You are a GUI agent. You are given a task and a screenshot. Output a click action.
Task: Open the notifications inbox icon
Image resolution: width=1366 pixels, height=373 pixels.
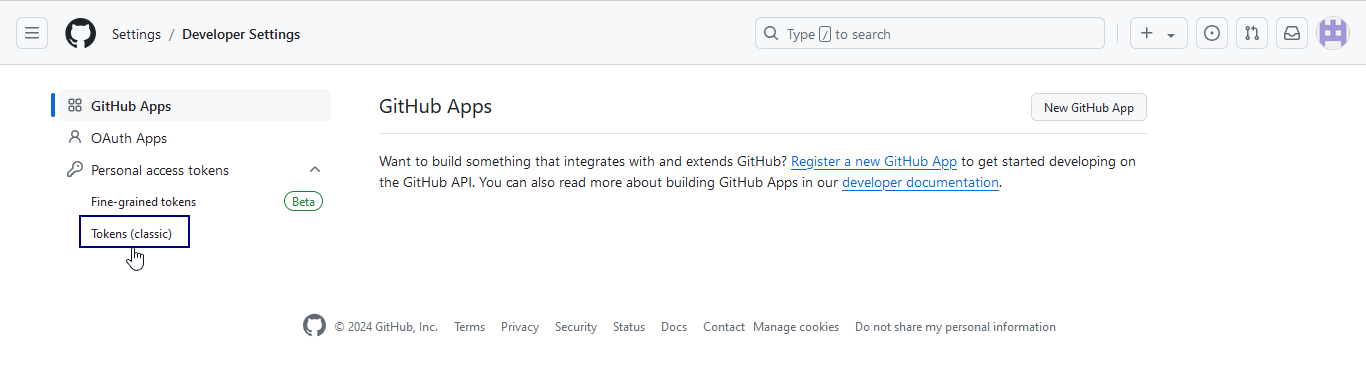(x=1292, y=33)
